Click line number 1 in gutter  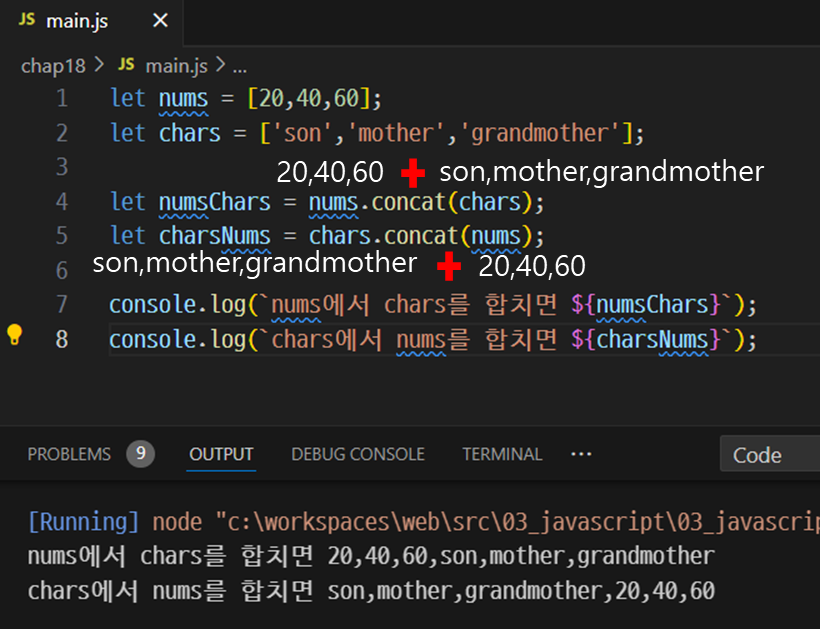pyautogui.click(x=62, y=98)
